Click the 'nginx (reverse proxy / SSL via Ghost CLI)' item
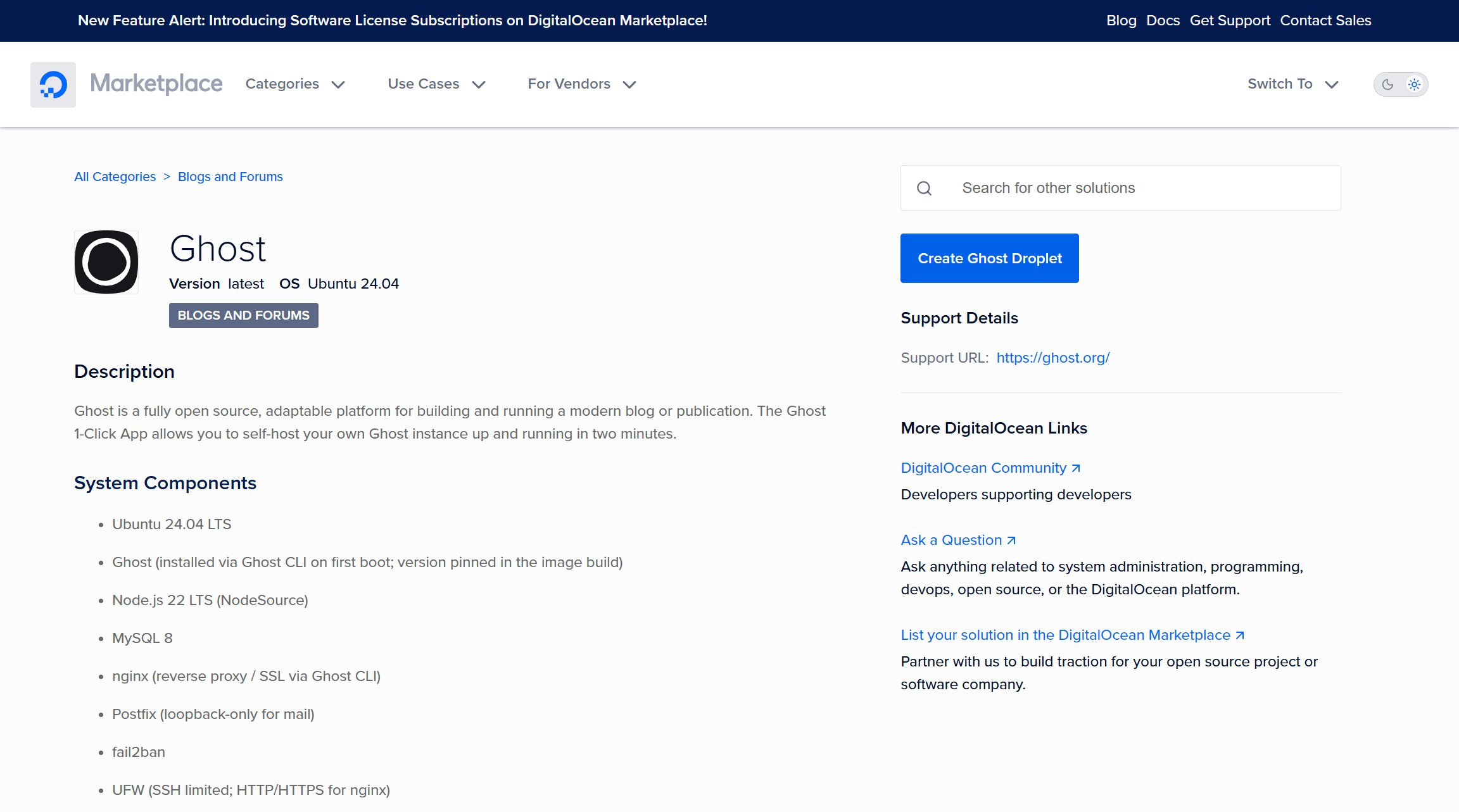Image resolution: width=1459 pixels, height=812 pixels. (246, 676)
